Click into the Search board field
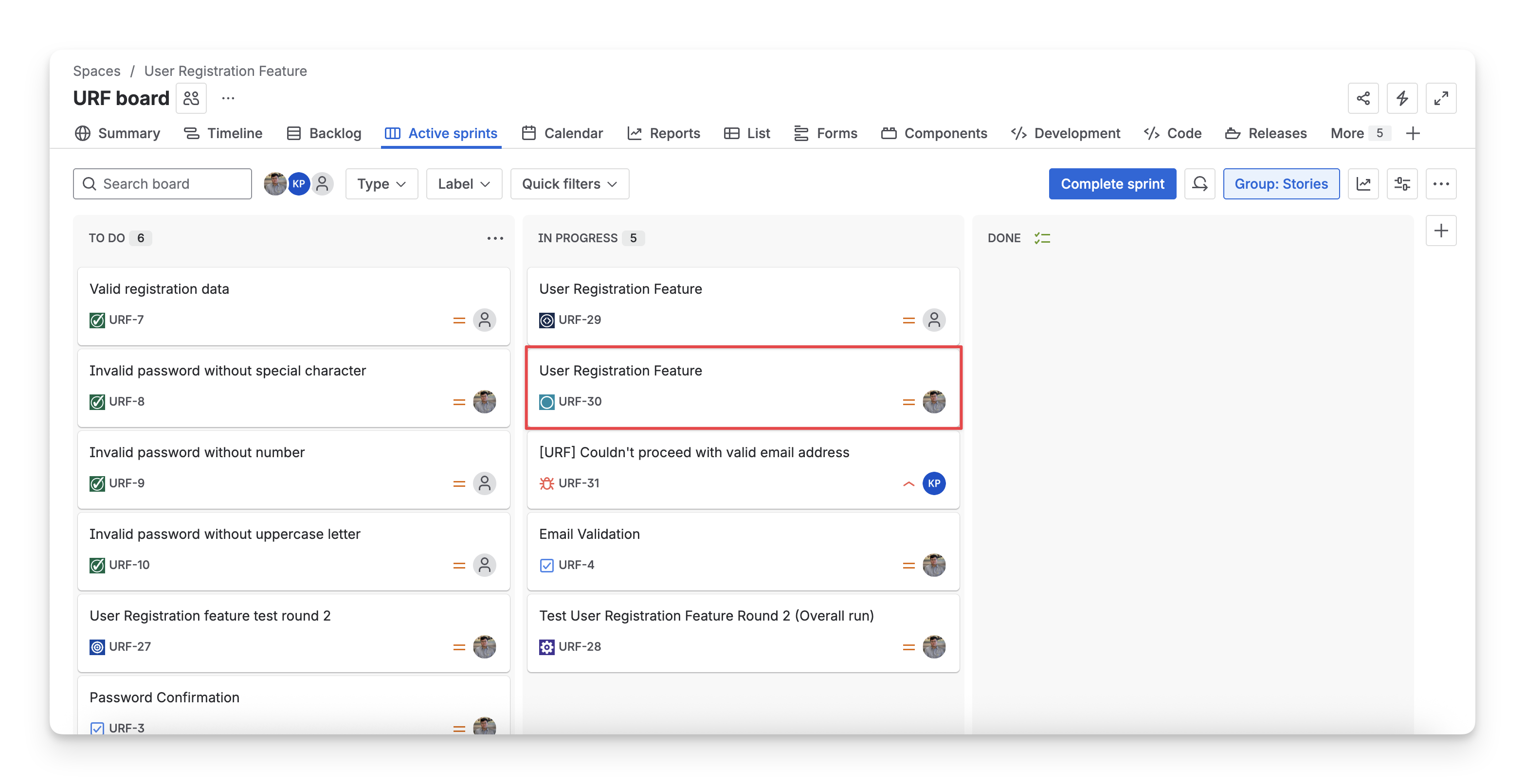This screenshot has width=1525, height=784. 162,184
